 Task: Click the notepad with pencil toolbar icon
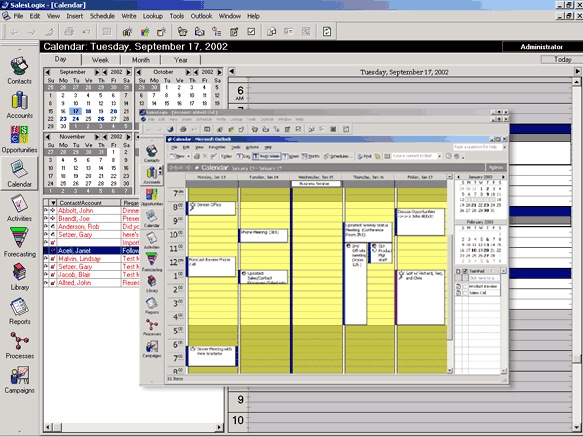coord(234,32)
